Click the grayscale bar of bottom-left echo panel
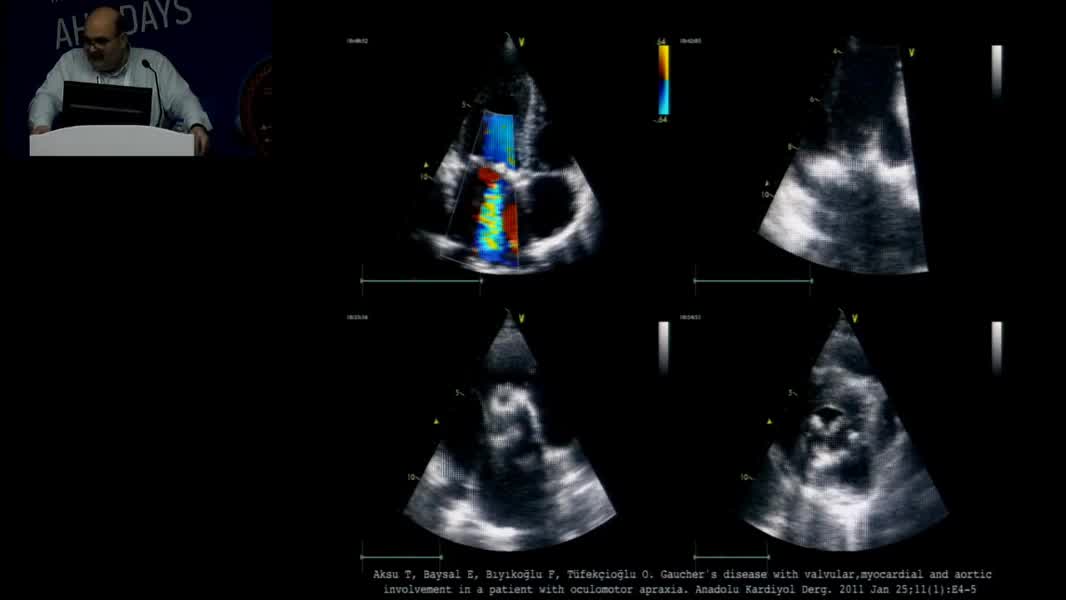Image resolution: width=1066 pixels, height=600 pixels. point(663,347)
